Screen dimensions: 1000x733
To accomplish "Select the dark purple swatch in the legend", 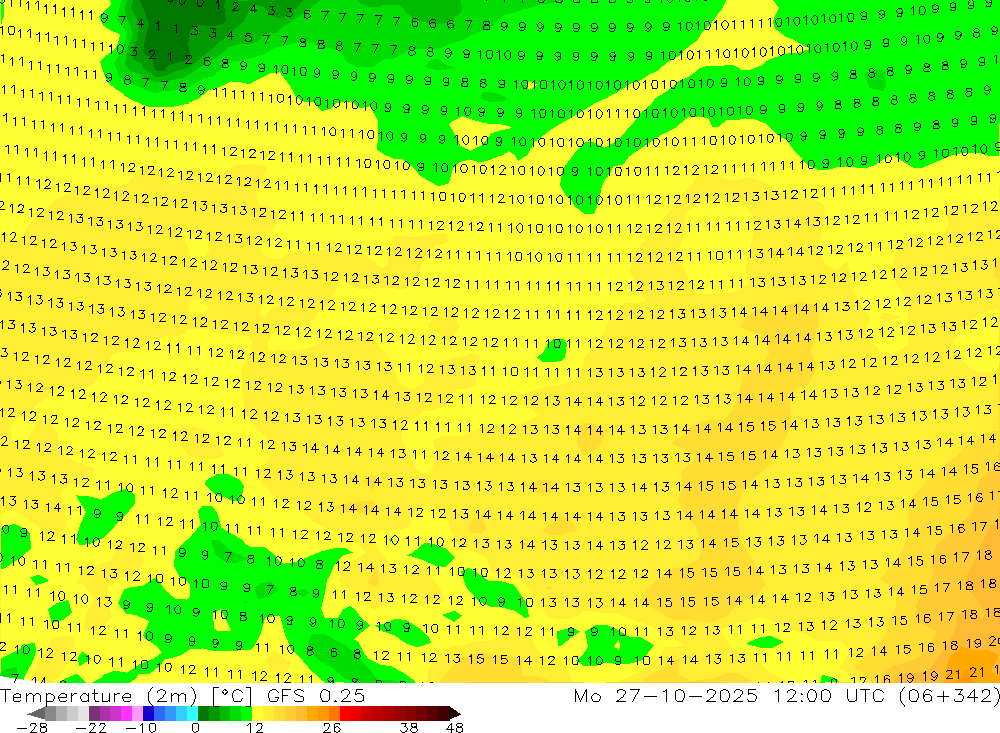I will 94,713.
